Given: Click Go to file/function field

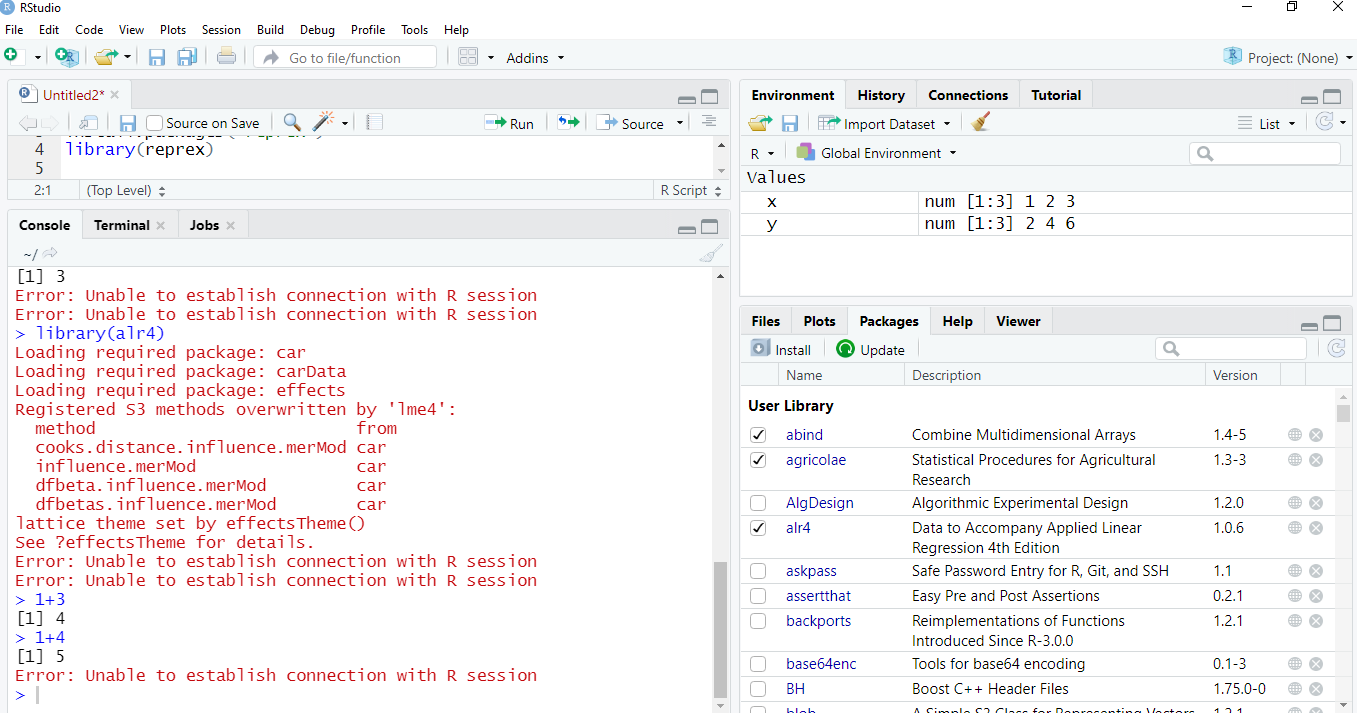Looking at the screenshot, I should click(x=345, y=57).
